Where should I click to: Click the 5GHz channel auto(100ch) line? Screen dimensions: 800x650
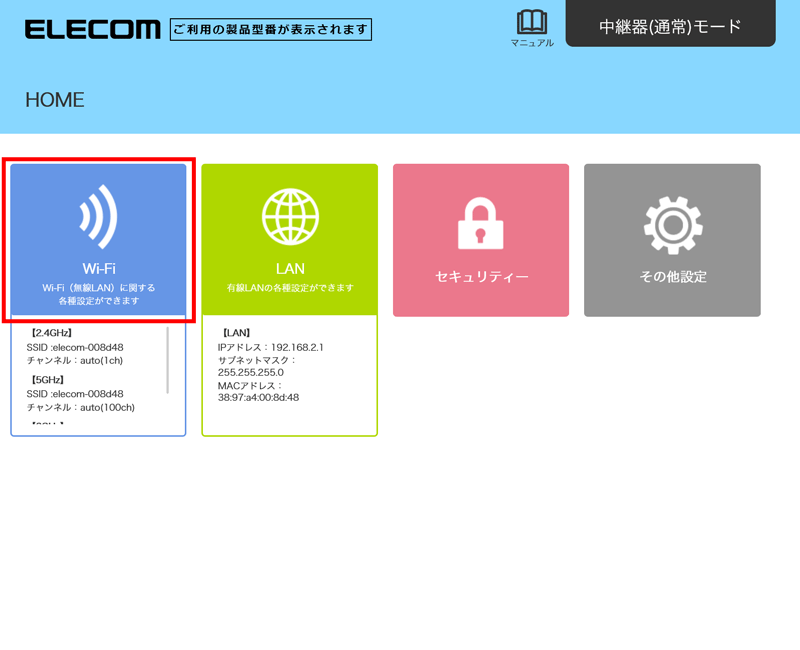(80, 407)
